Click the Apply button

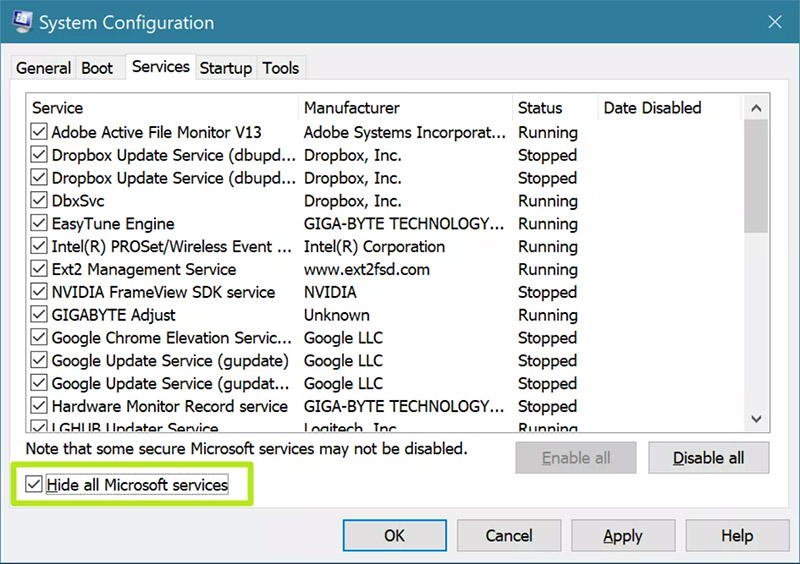(x=623, y=535)
